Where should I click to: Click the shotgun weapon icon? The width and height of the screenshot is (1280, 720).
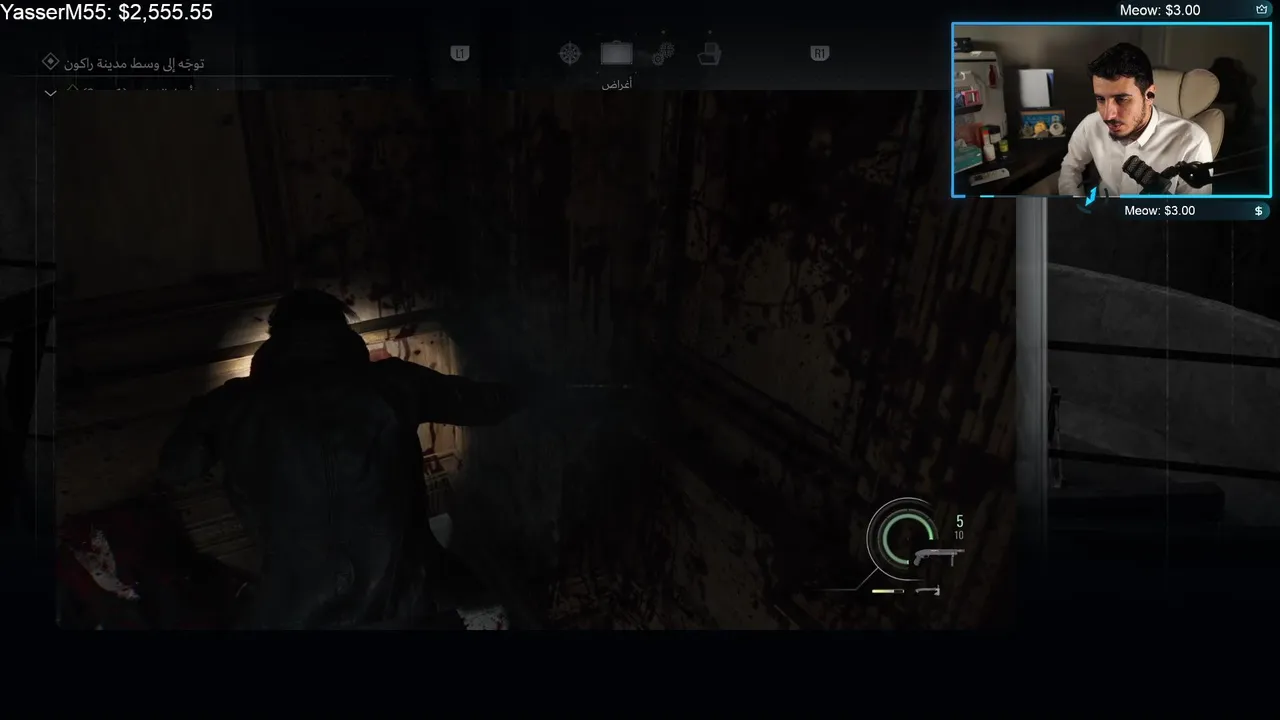(938, 556)
